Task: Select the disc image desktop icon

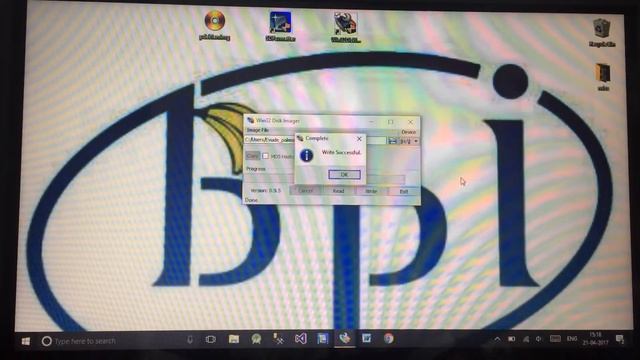Action: 215,24
